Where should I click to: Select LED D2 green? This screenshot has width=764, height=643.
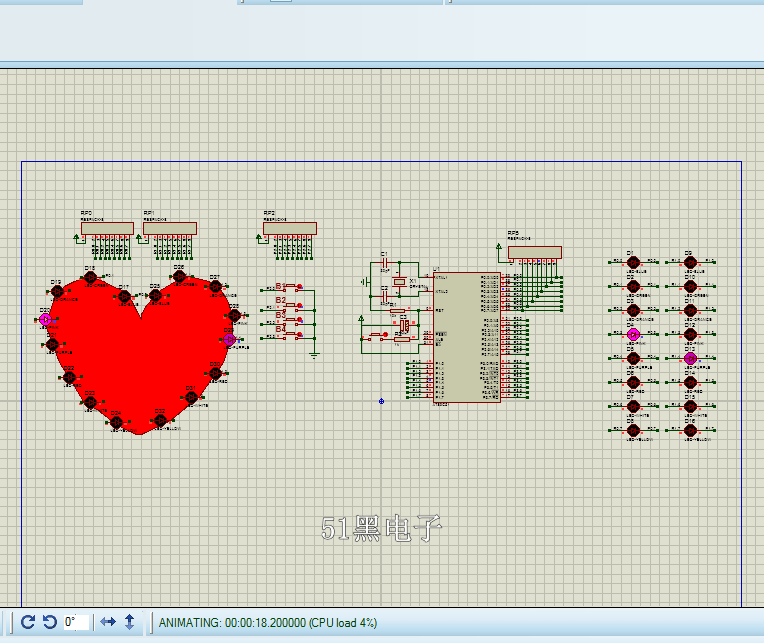(633, 286)
